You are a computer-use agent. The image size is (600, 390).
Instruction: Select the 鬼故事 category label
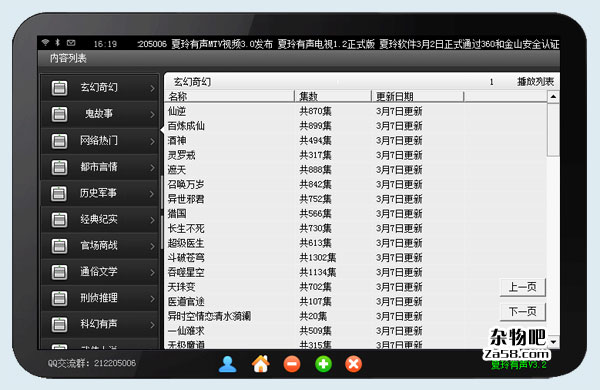coord(99,114)
